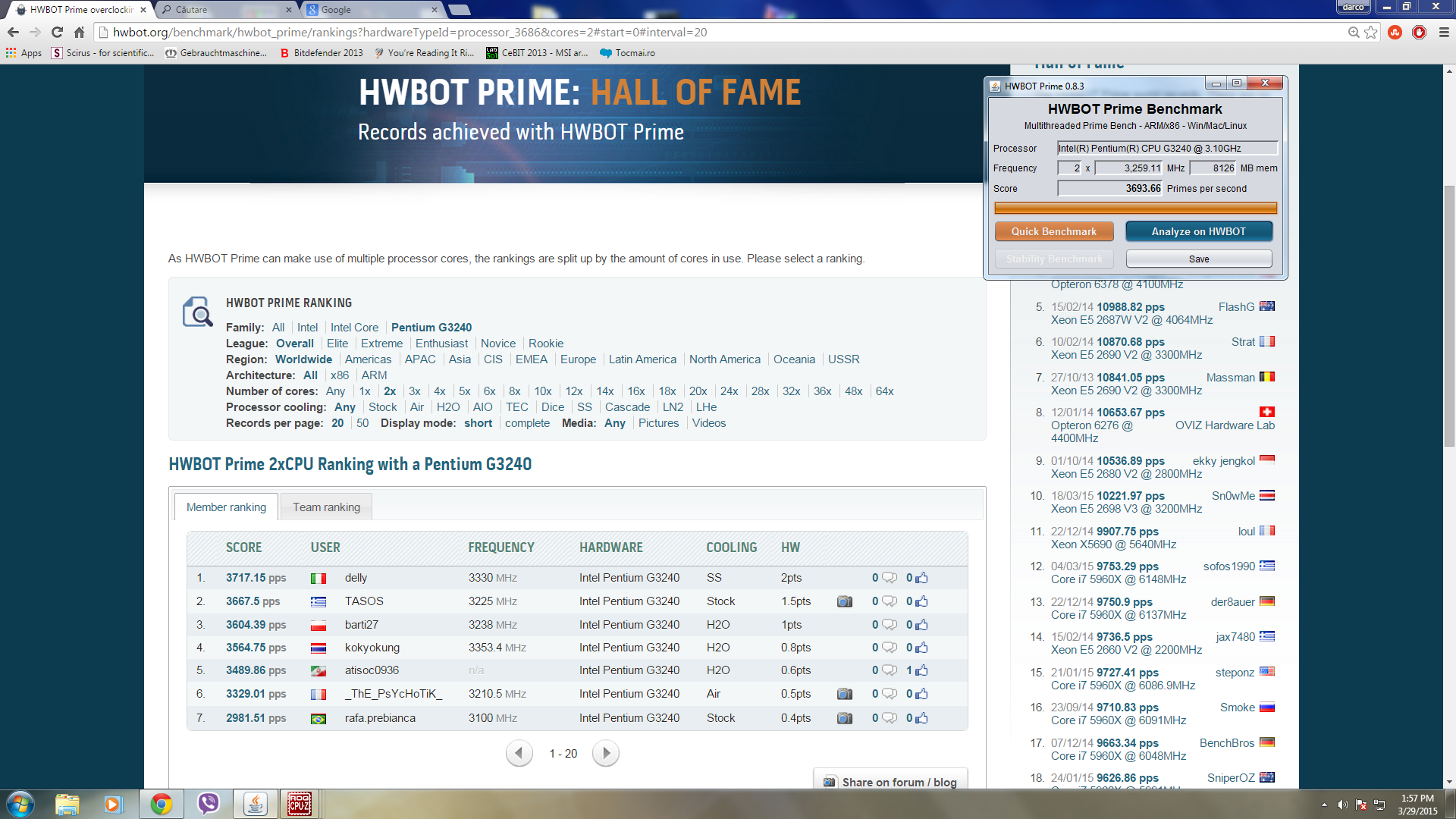Switch to Team ranking tab
Viewport: 1456px width, 819px height.
coord(326,507)
